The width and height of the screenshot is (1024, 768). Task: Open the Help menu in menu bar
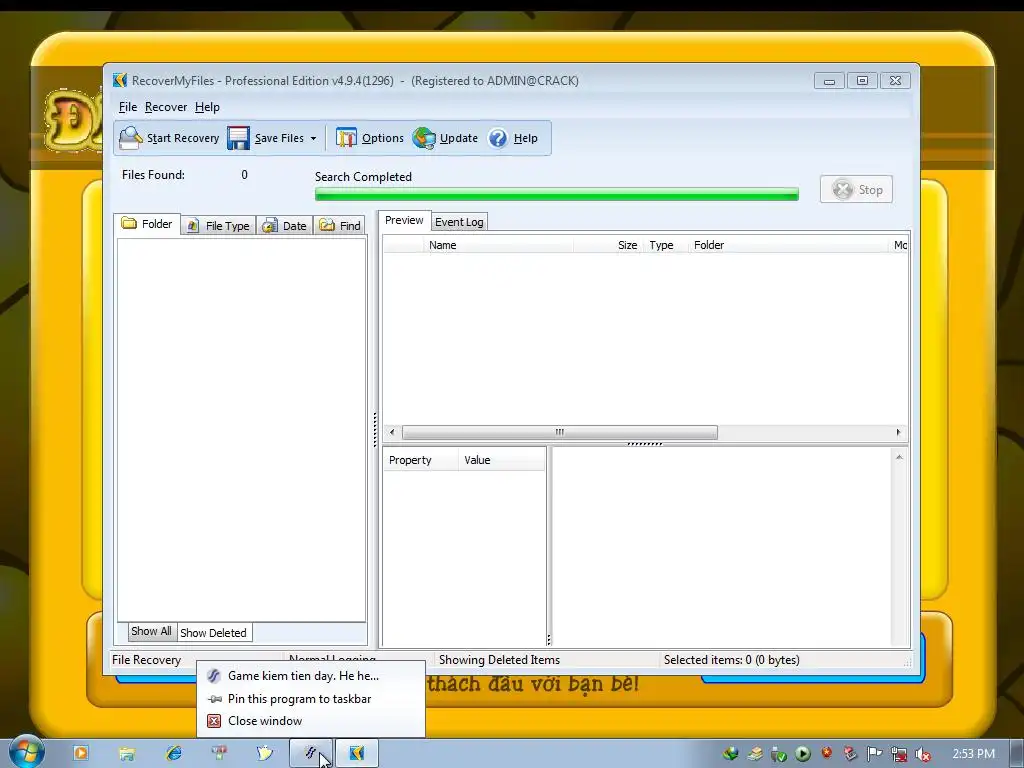(207, 107)
